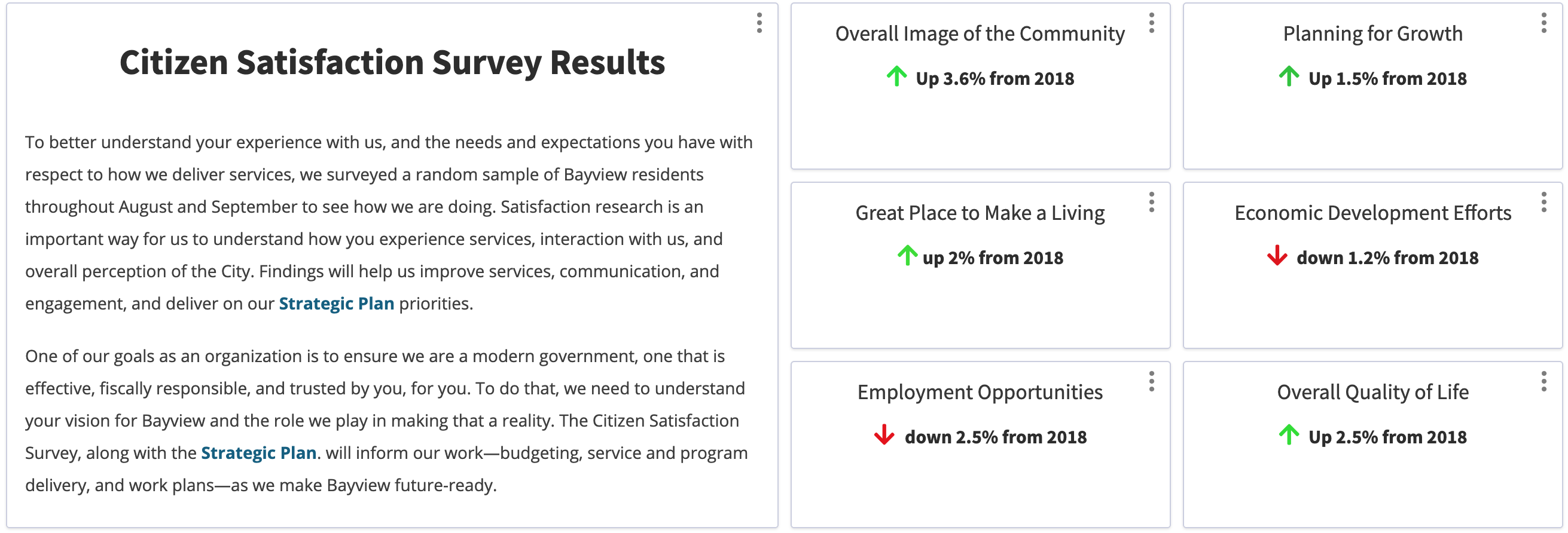The image size is (1568, 533).
Task: Select the Overall Image of the Community title
Action: click(980, 33)
